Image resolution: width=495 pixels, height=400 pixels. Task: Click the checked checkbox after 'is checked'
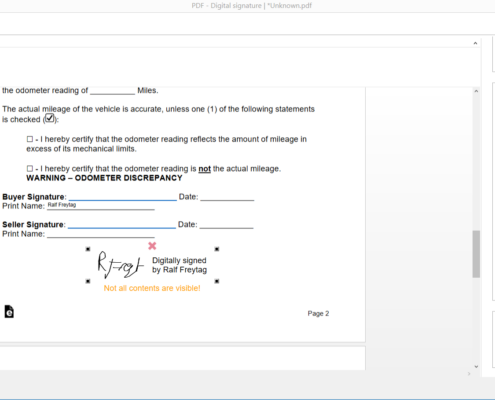[x=50, y=118]
